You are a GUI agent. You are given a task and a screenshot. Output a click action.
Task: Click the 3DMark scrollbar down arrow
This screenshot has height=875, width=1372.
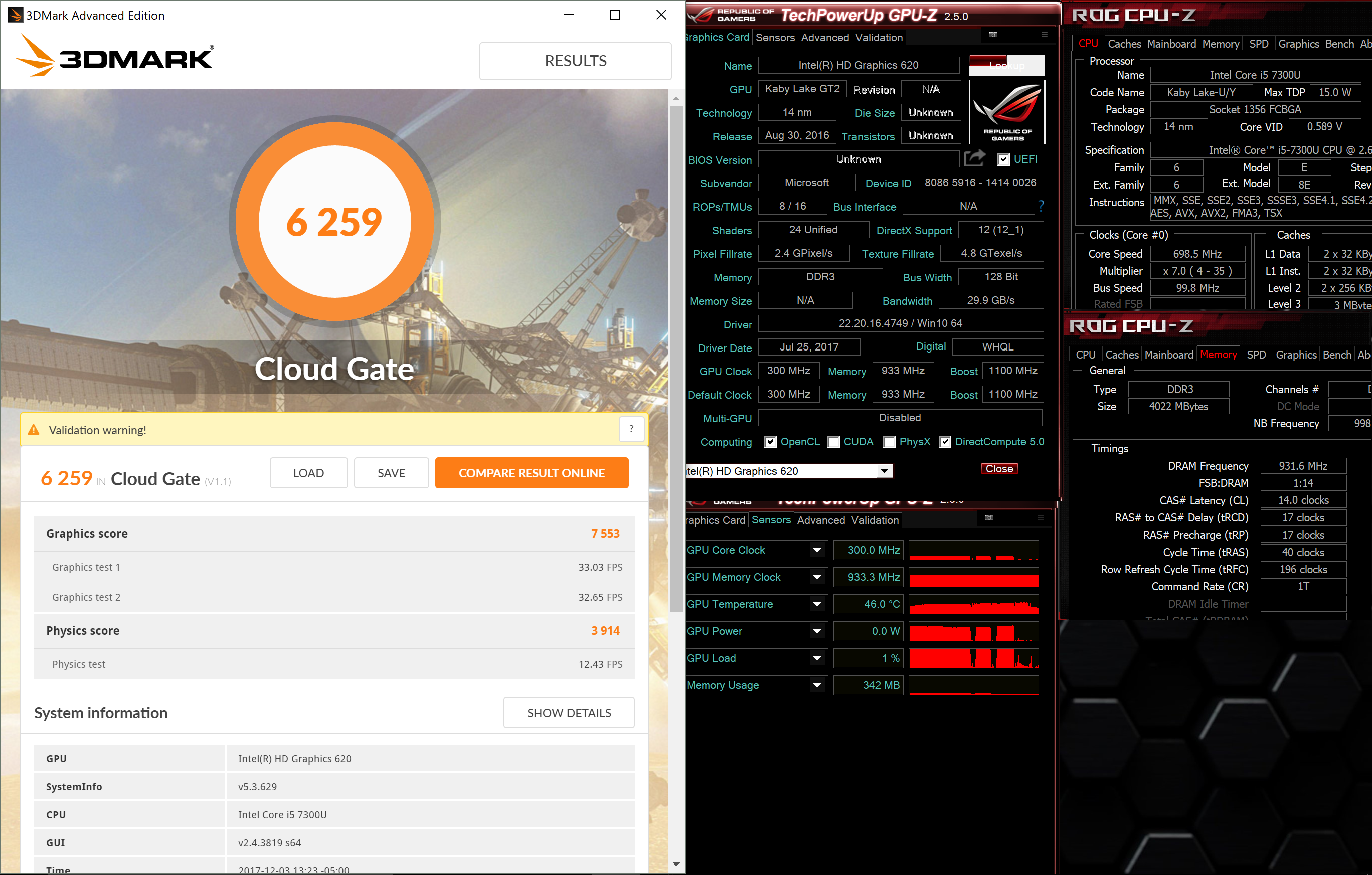pos(676,864)
